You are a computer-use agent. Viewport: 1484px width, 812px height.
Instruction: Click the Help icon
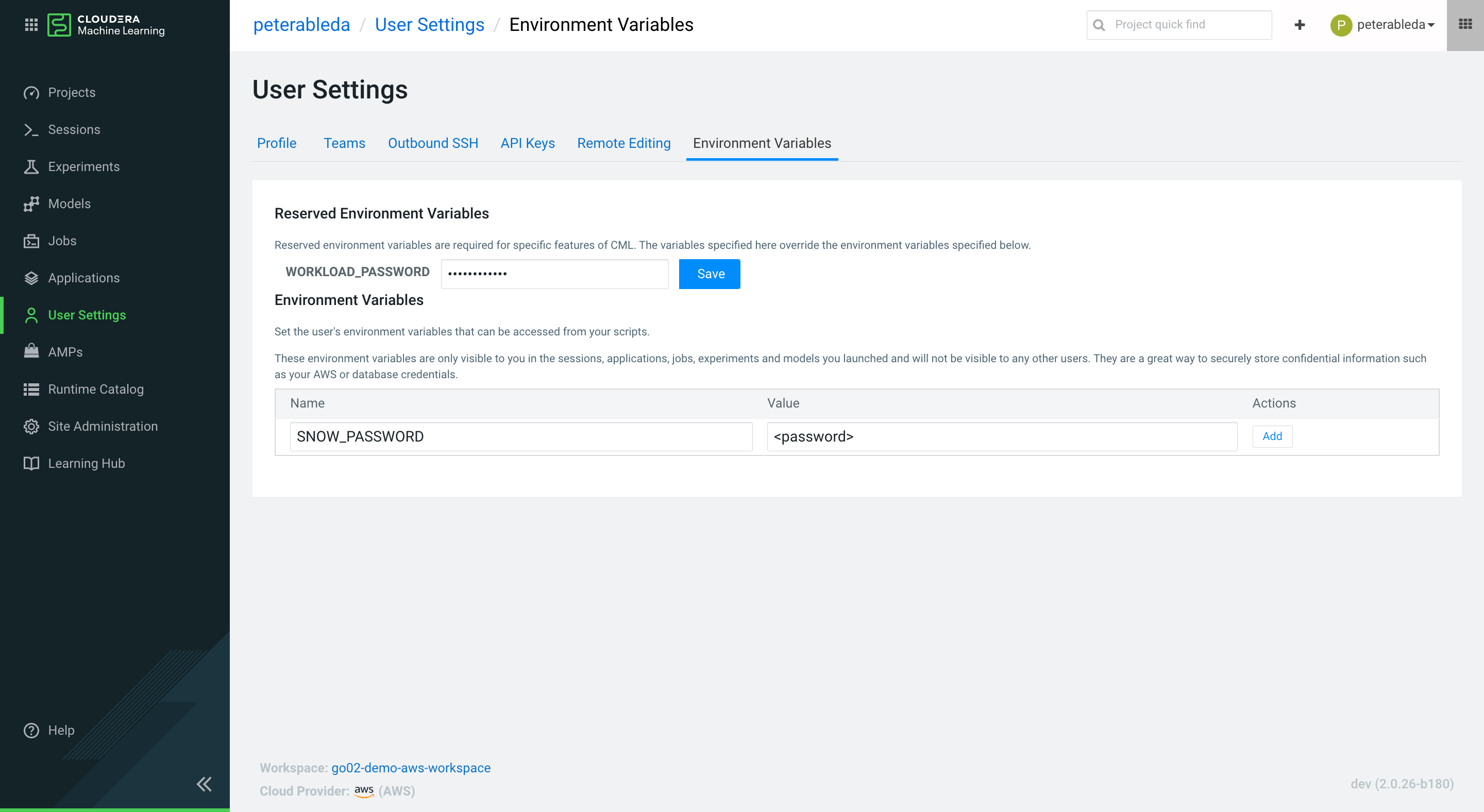pyautogui.click(x=31, y=730)
